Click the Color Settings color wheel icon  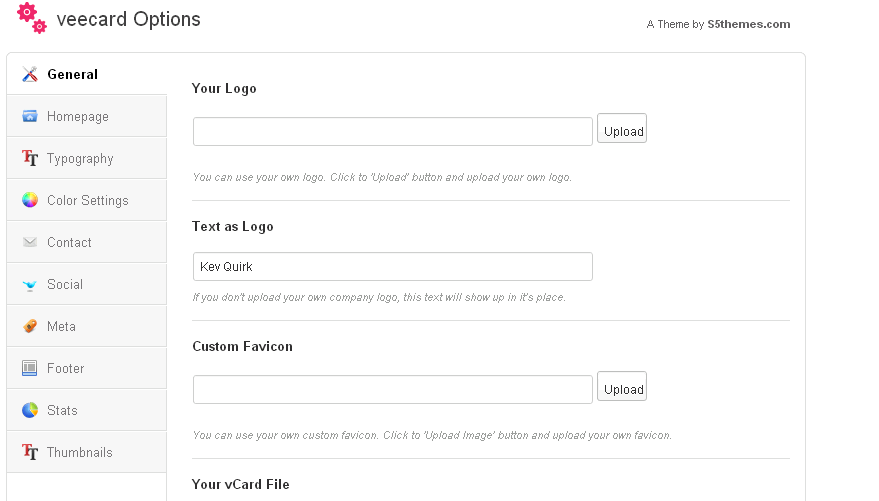(29, 200)
